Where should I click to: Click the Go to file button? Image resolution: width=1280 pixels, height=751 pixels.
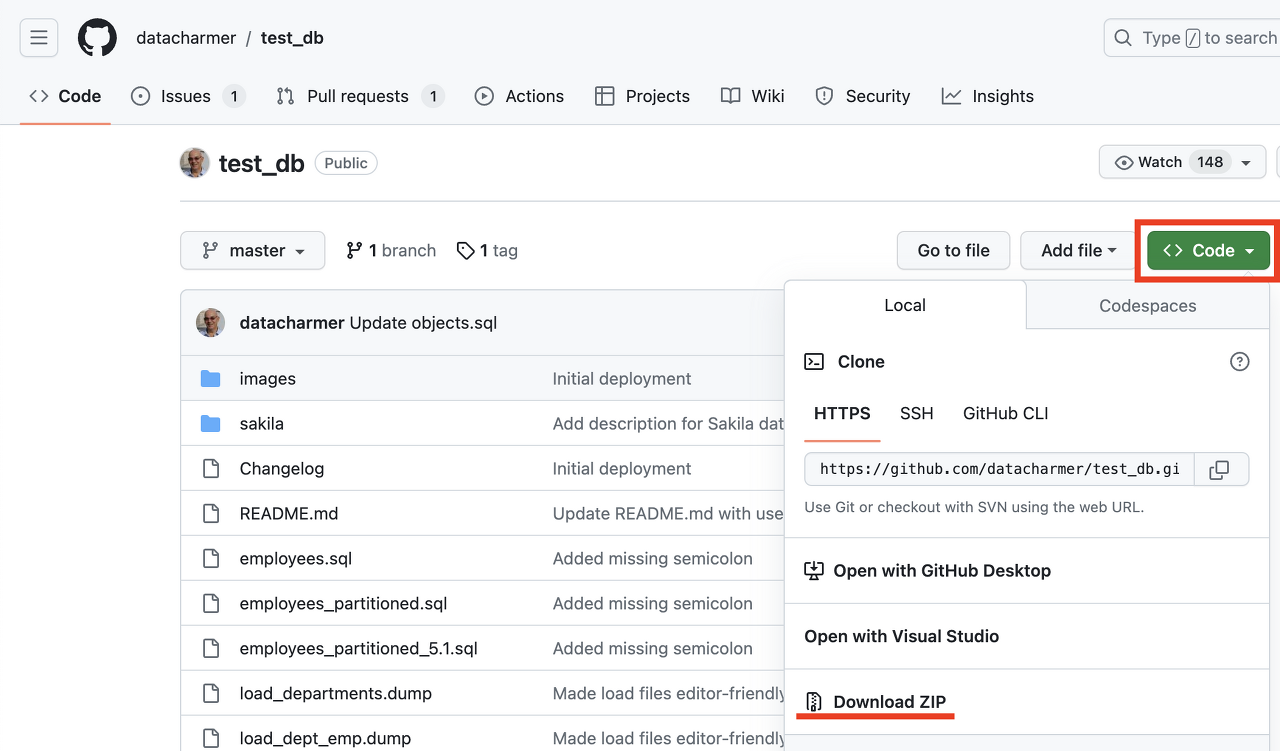(954, 250)
